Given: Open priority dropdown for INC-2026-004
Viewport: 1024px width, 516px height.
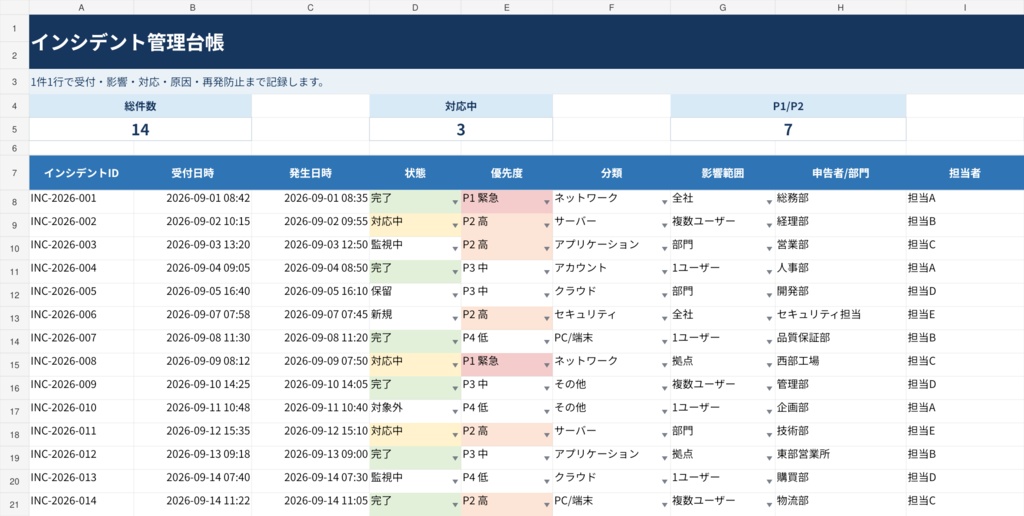Looking at the screenshot, I should 547,272.
